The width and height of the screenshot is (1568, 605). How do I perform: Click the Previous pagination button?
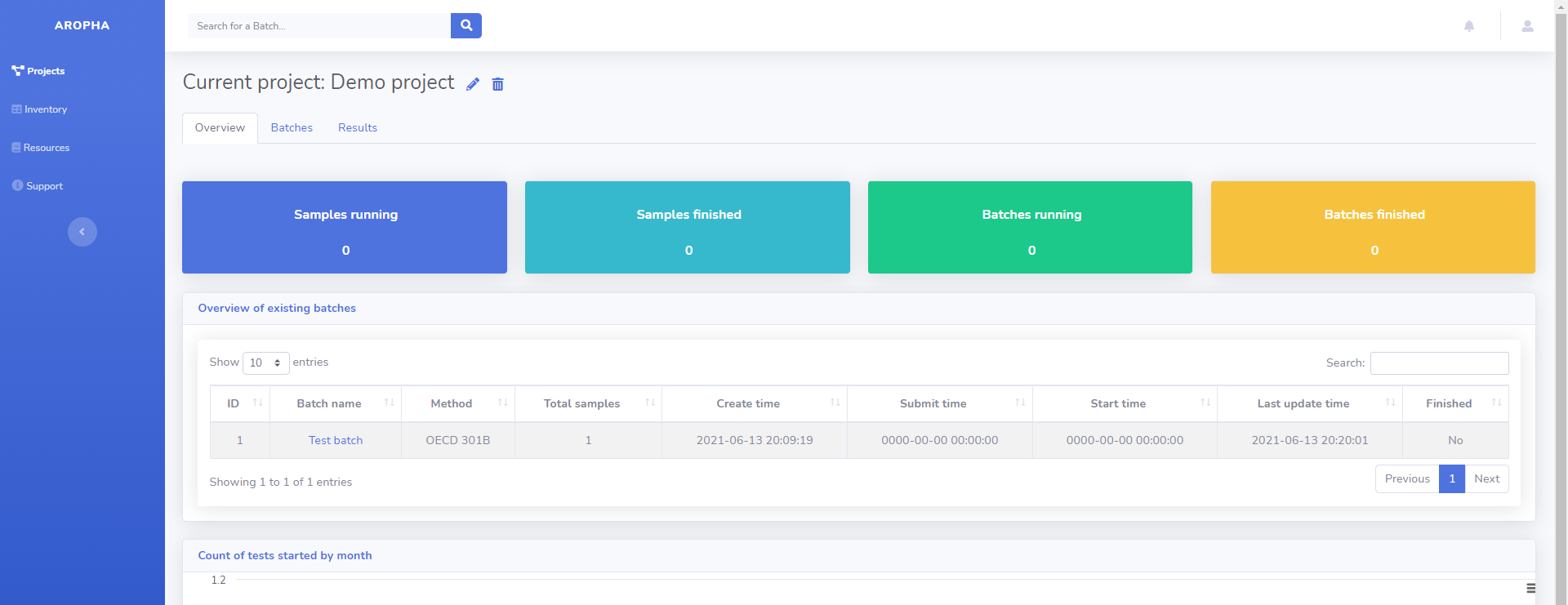[x=1407, y=478]
